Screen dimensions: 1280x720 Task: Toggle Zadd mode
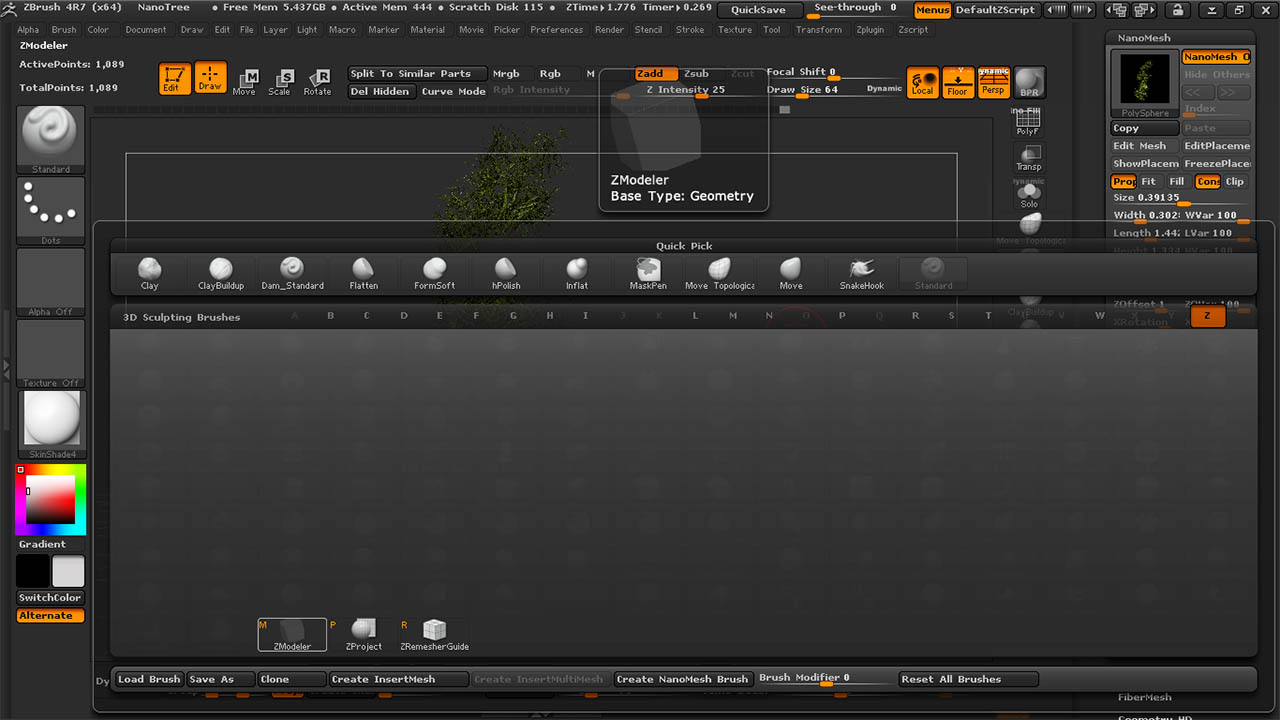[656, 74]
